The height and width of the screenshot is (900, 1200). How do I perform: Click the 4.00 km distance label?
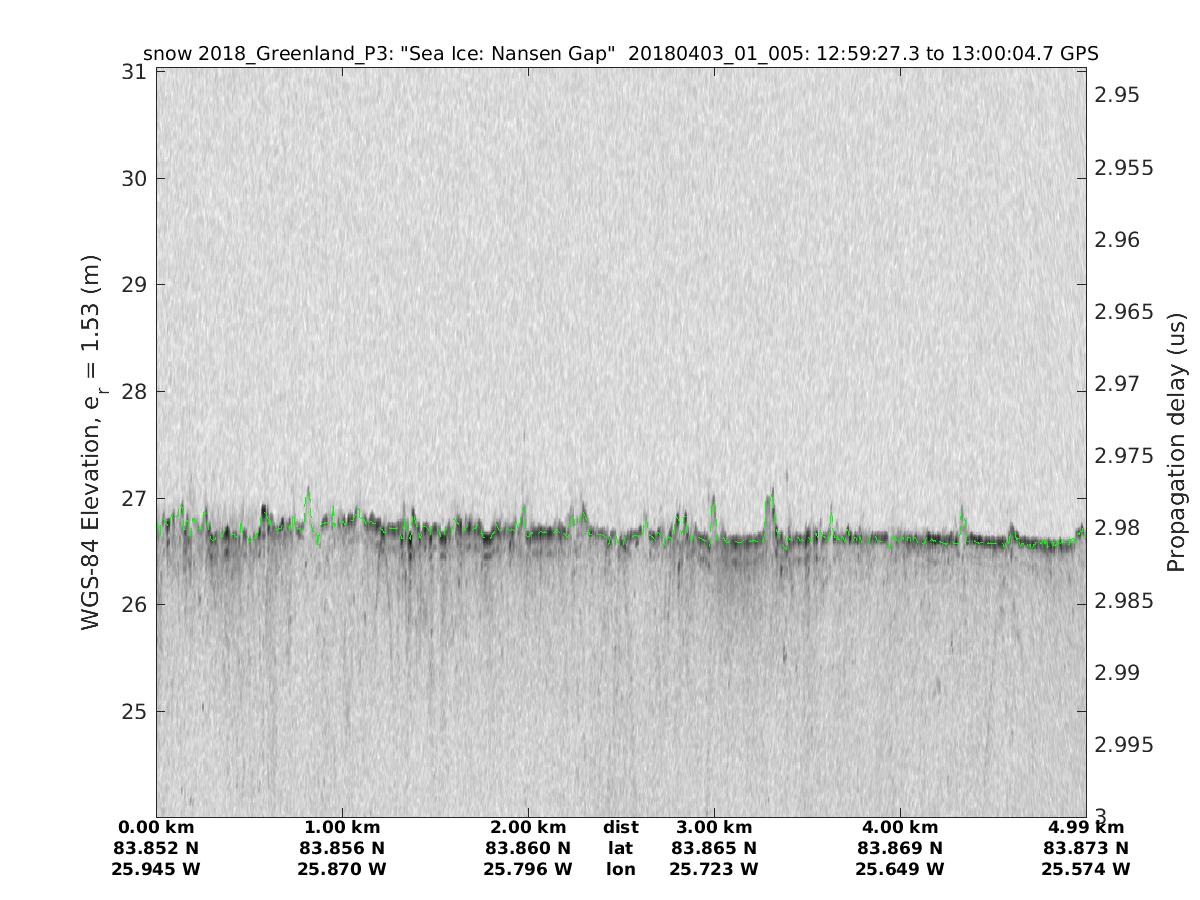(x=899, y=827)
